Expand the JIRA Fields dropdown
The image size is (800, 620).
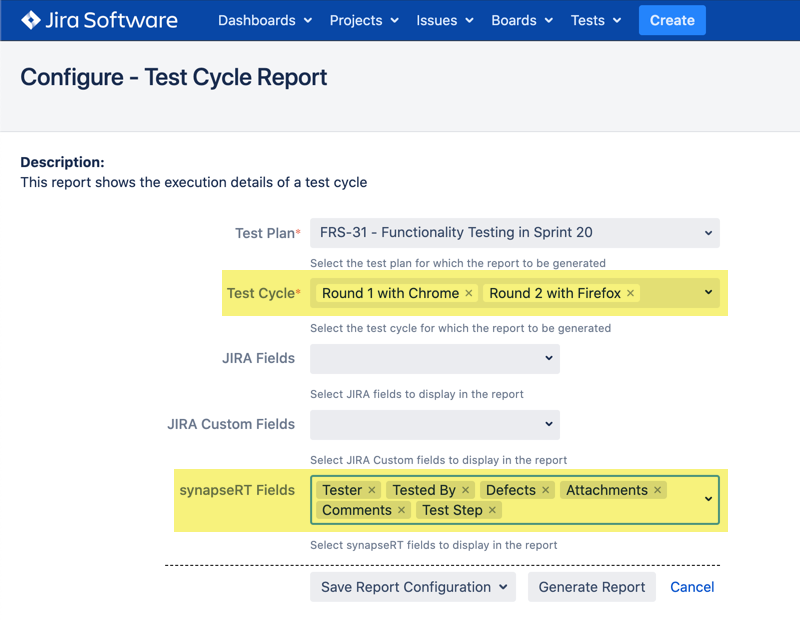[434, 358]
